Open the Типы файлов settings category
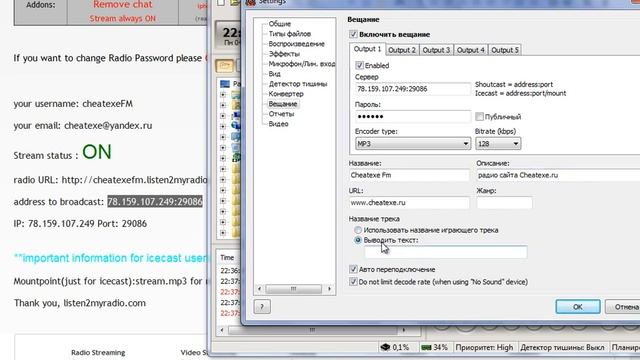The image size is (640, 360). pos(289,34)
